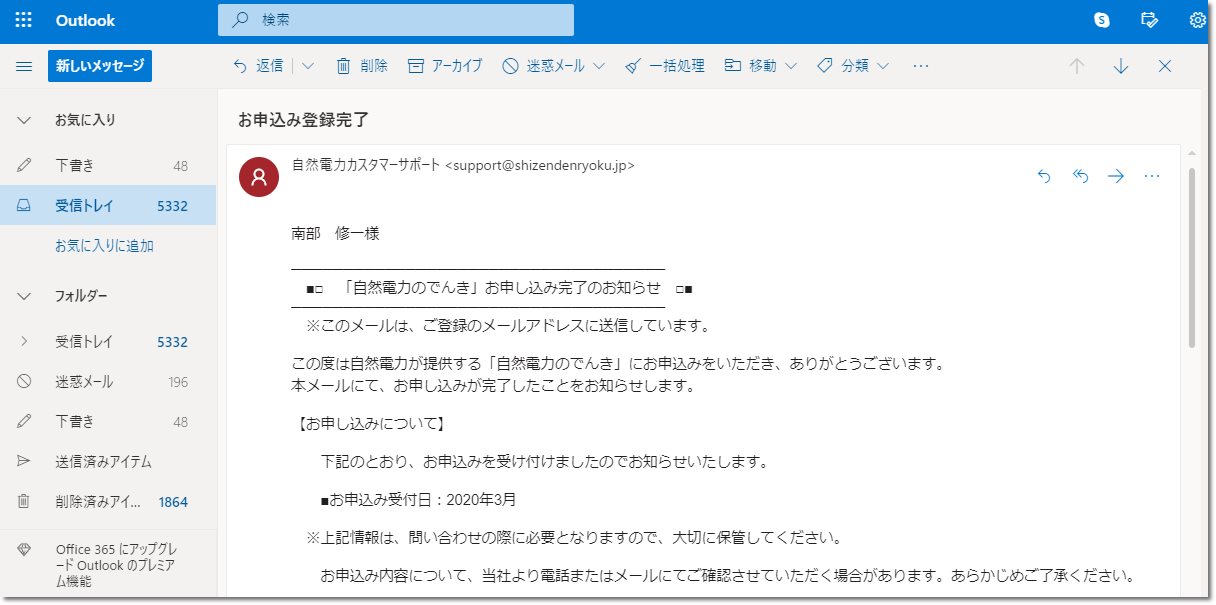Open the 迷惑メール folder

[108, 382]
